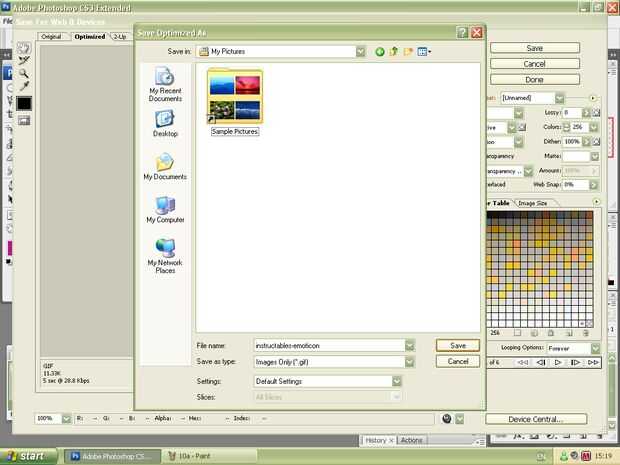620x465 pixels.
Task: Add new color to table icon
Action: point(569,333)
